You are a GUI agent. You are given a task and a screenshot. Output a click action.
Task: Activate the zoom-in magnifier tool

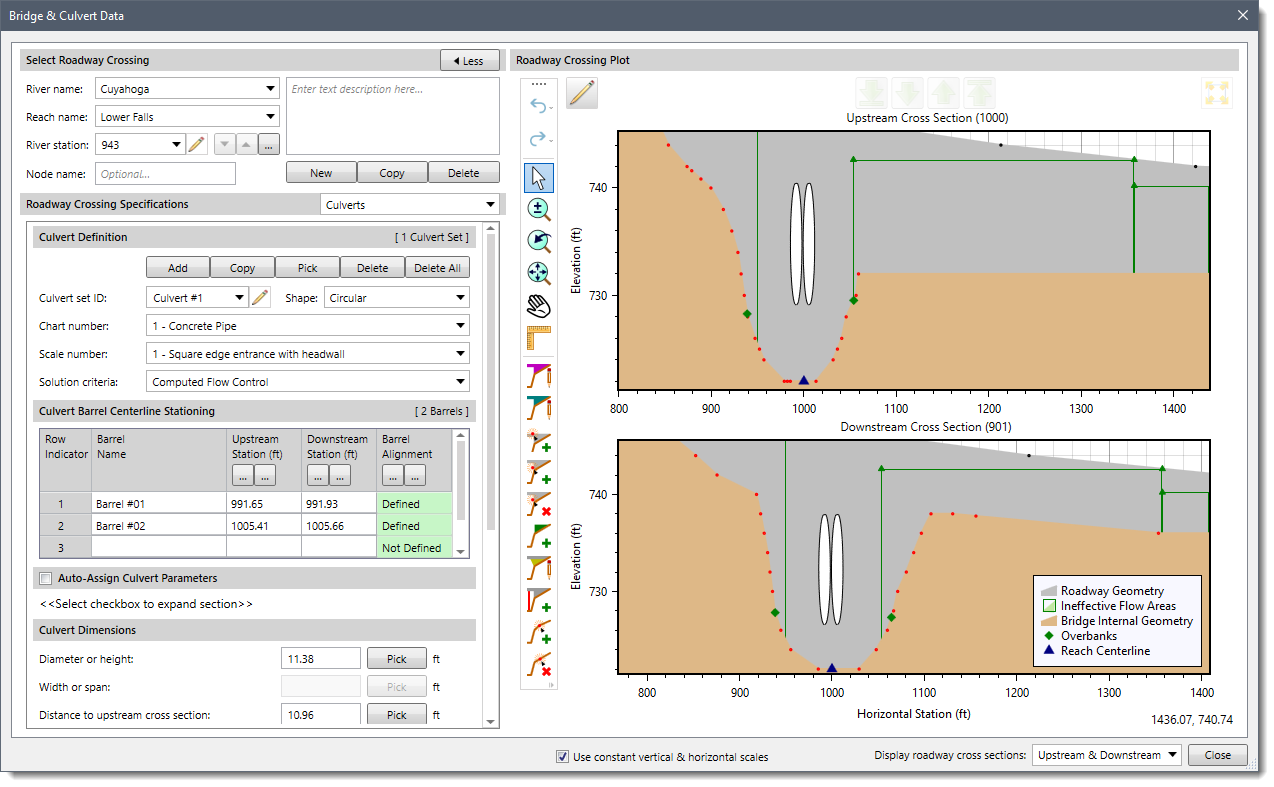[538, 209]
